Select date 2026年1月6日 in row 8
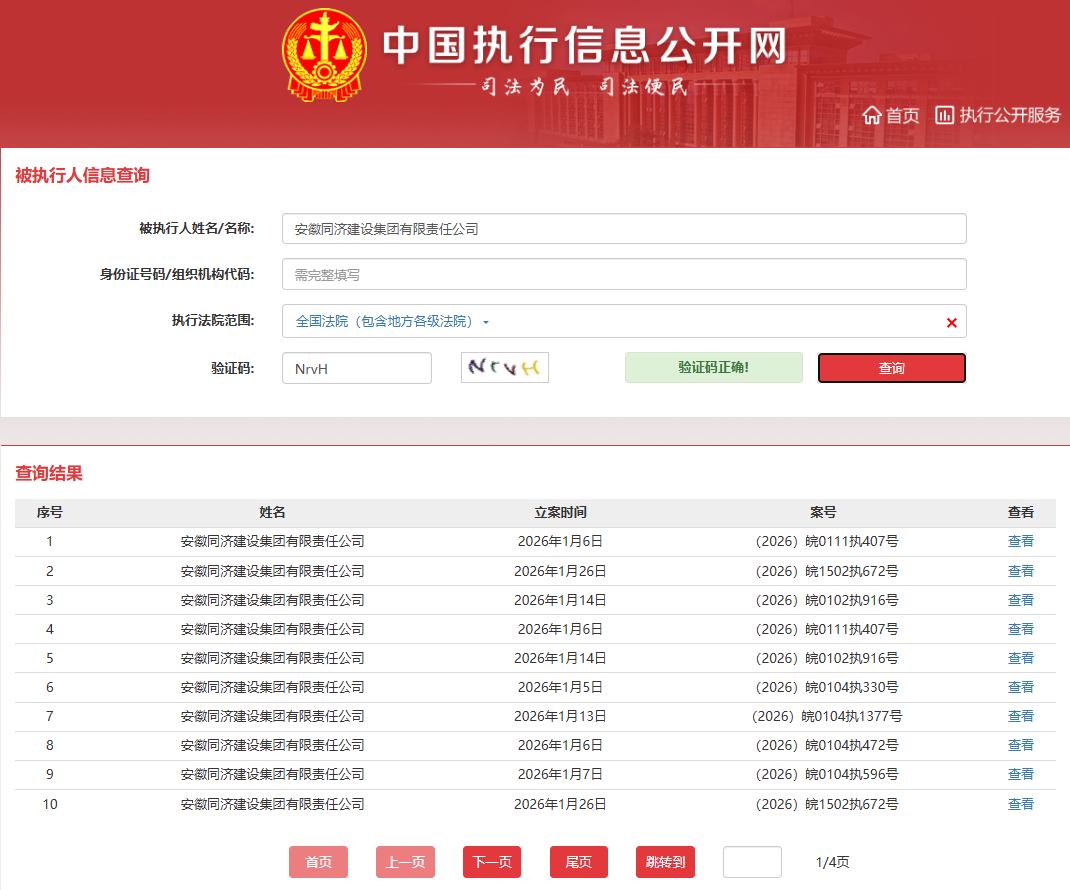This screenshot has width=1070, height=890. pos(560,745)
